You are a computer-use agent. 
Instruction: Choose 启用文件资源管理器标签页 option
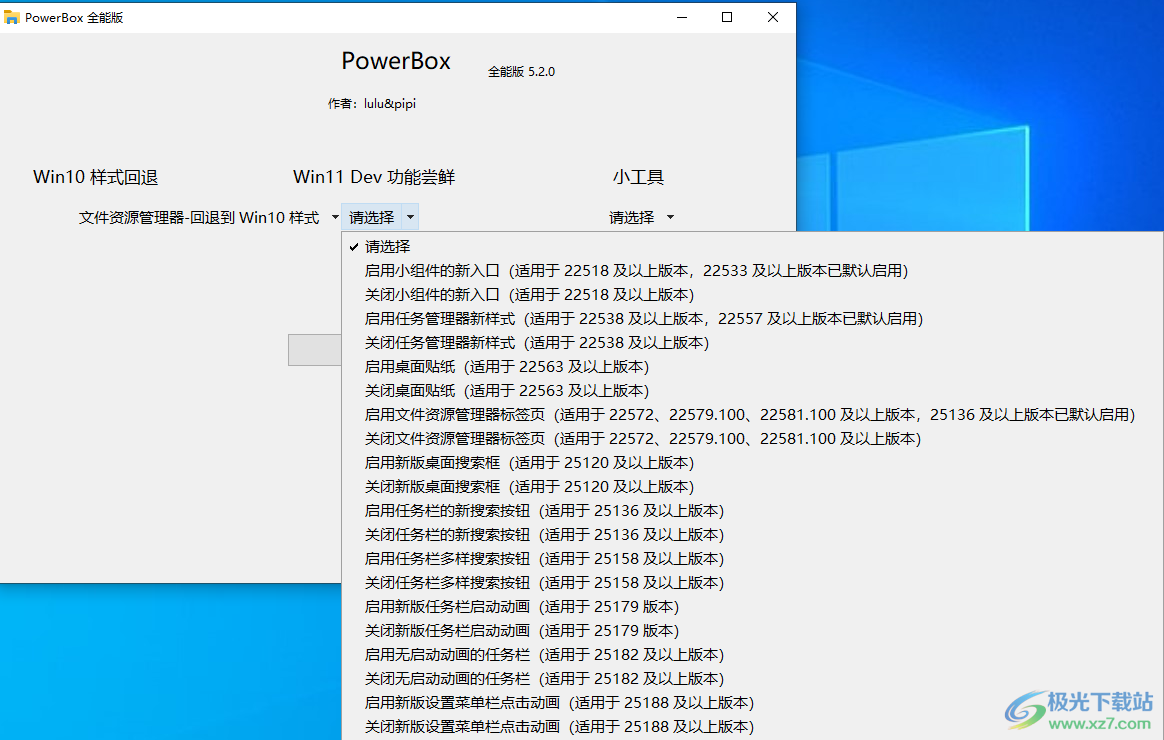(x=753, y=414)
